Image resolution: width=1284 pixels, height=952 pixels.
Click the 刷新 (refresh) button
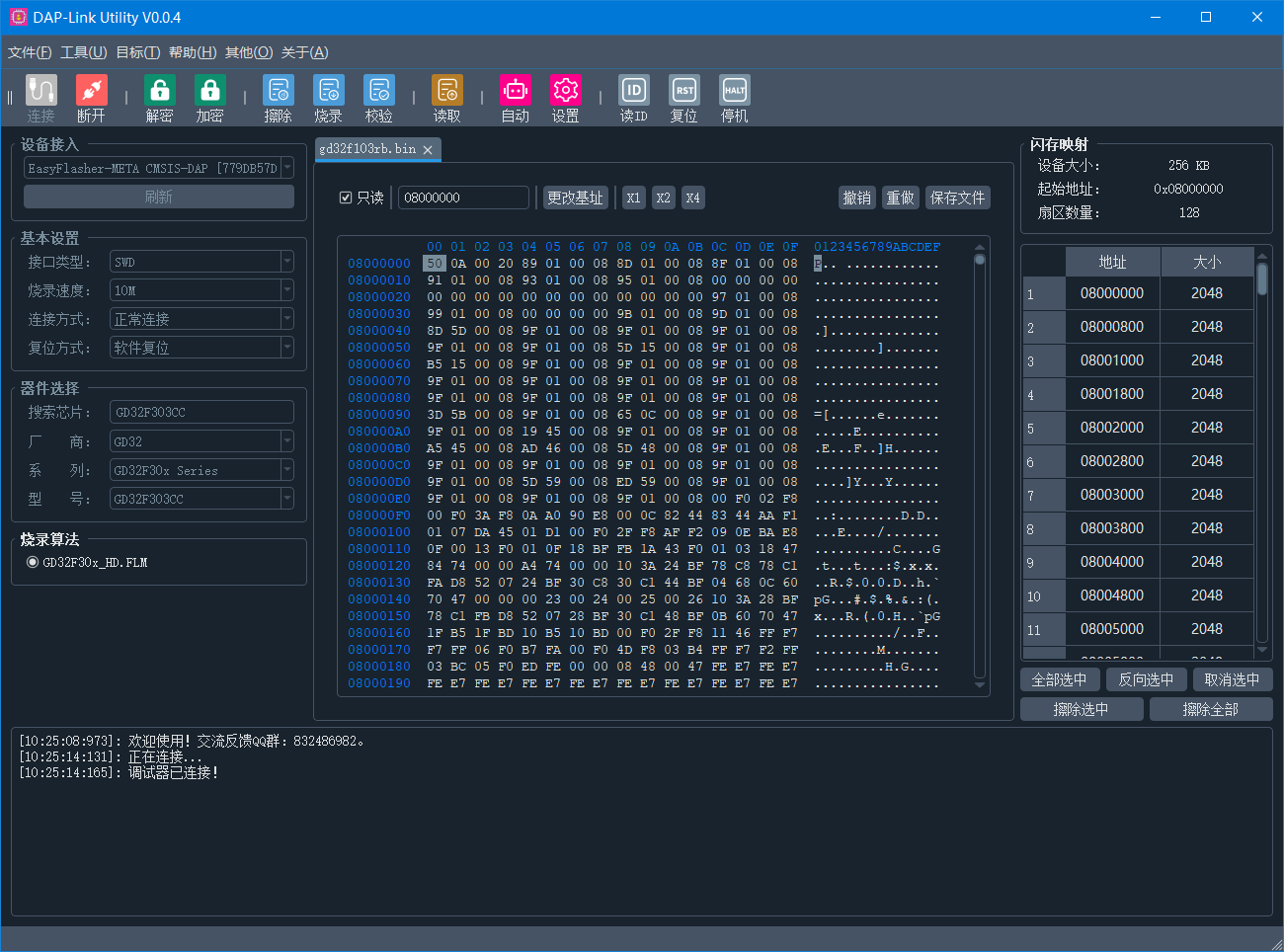click(159, 197)
